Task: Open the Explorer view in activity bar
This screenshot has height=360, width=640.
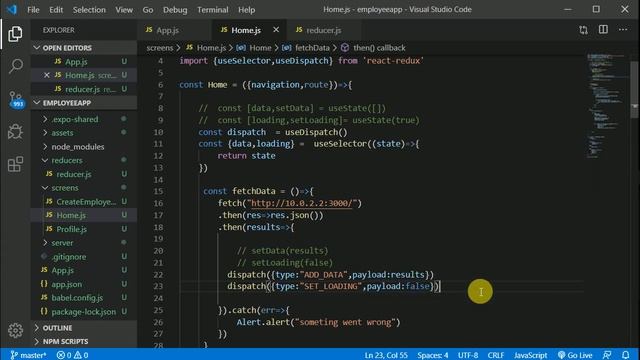Action: [x=15, y=34]
